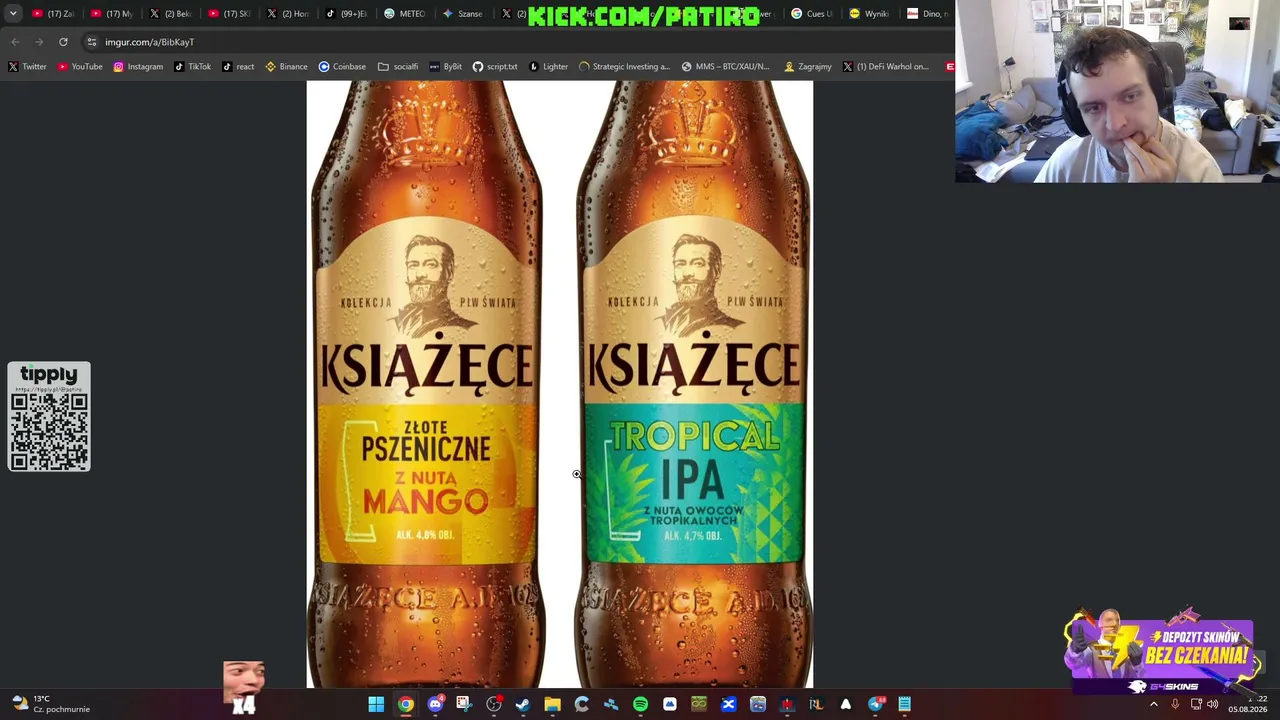Open the Twitter bookmark

tap(27, 67)
